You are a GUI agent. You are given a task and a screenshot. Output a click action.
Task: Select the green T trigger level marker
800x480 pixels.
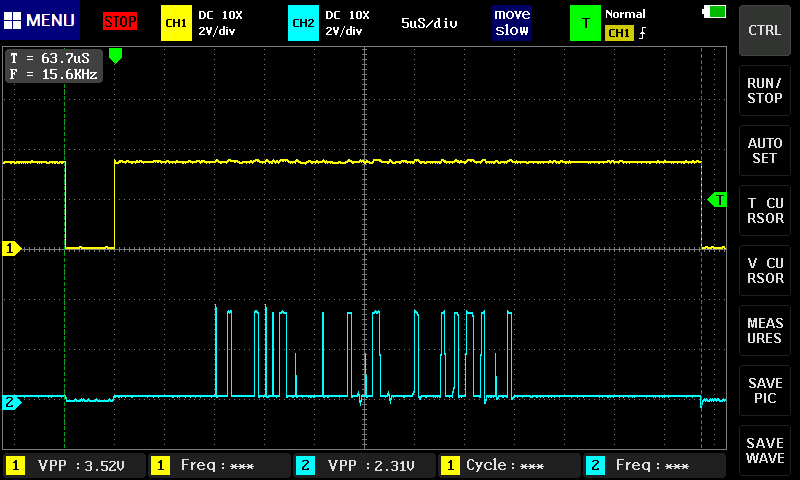(x=717, y=200)
